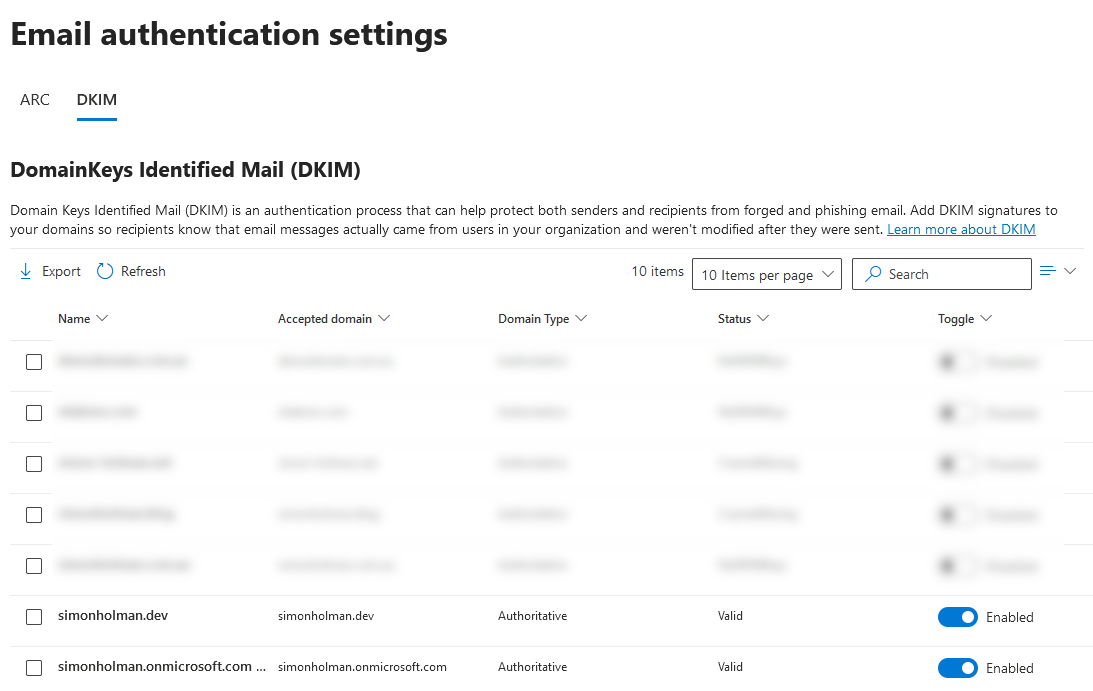Click the simonholman.dev domain name

coord(113,615)
